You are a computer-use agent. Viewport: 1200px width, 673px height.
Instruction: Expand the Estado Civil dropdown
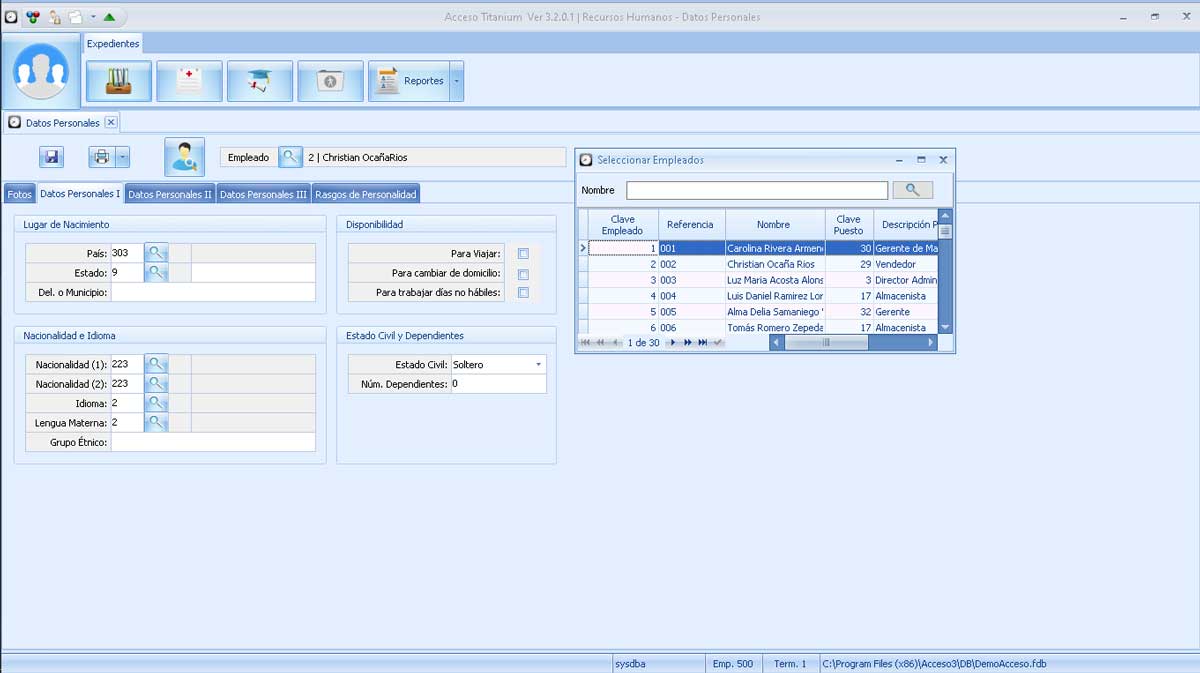pyautogui.click(x=538, y=365)
